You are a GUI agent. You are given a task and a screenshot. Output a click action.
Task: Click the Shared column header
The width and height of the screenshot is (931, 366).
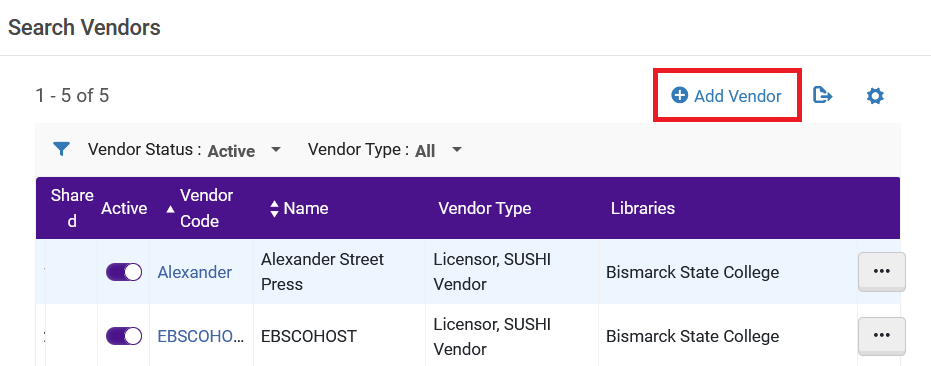pyautogui.click(x=72, y=209)
